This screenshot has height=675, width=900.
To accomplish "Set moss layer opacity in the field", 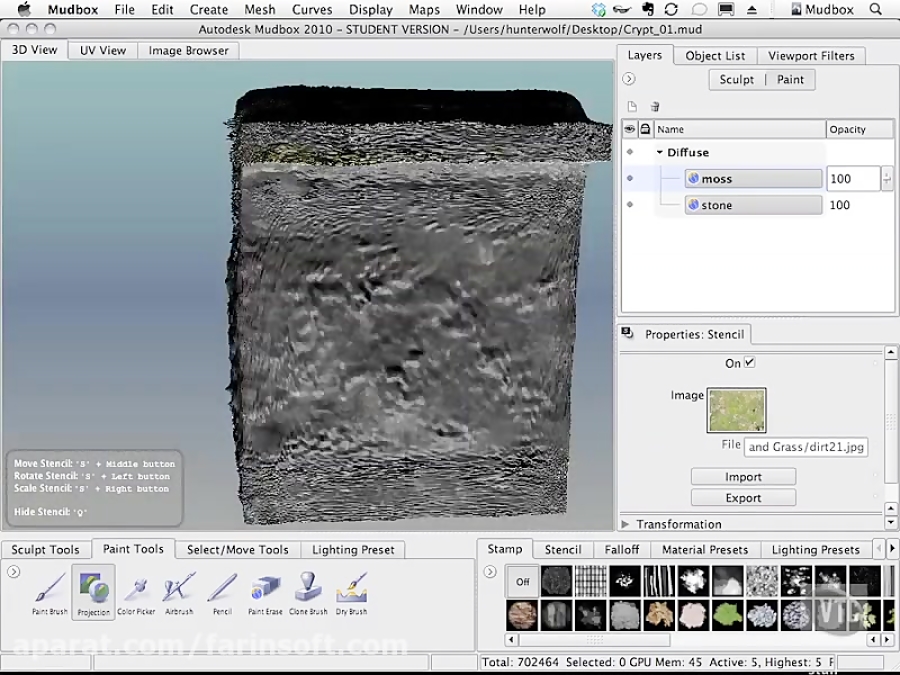I will coord(852,178).
